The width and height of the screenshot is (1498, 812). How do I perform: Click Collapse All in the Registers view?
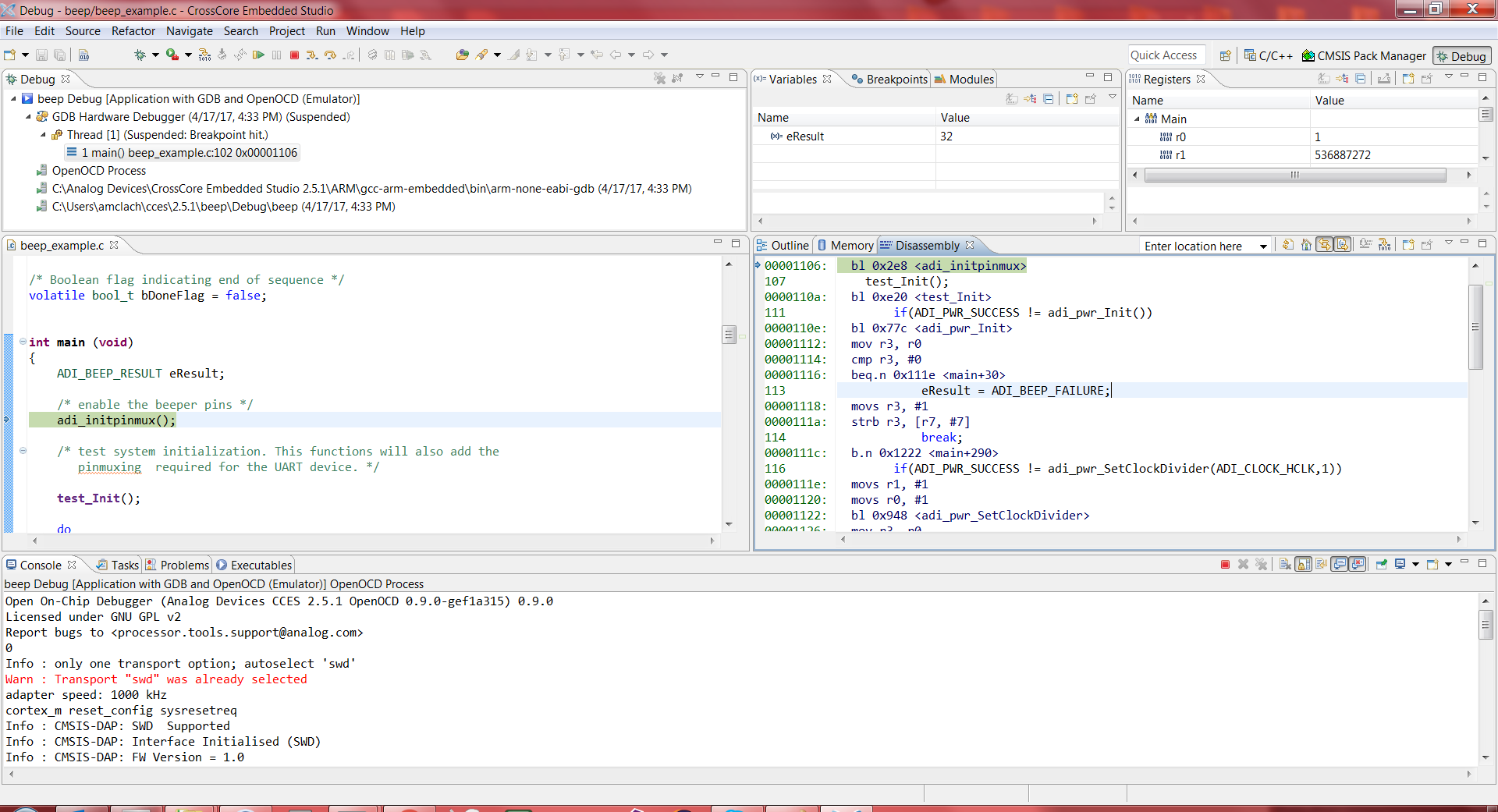1361,78
